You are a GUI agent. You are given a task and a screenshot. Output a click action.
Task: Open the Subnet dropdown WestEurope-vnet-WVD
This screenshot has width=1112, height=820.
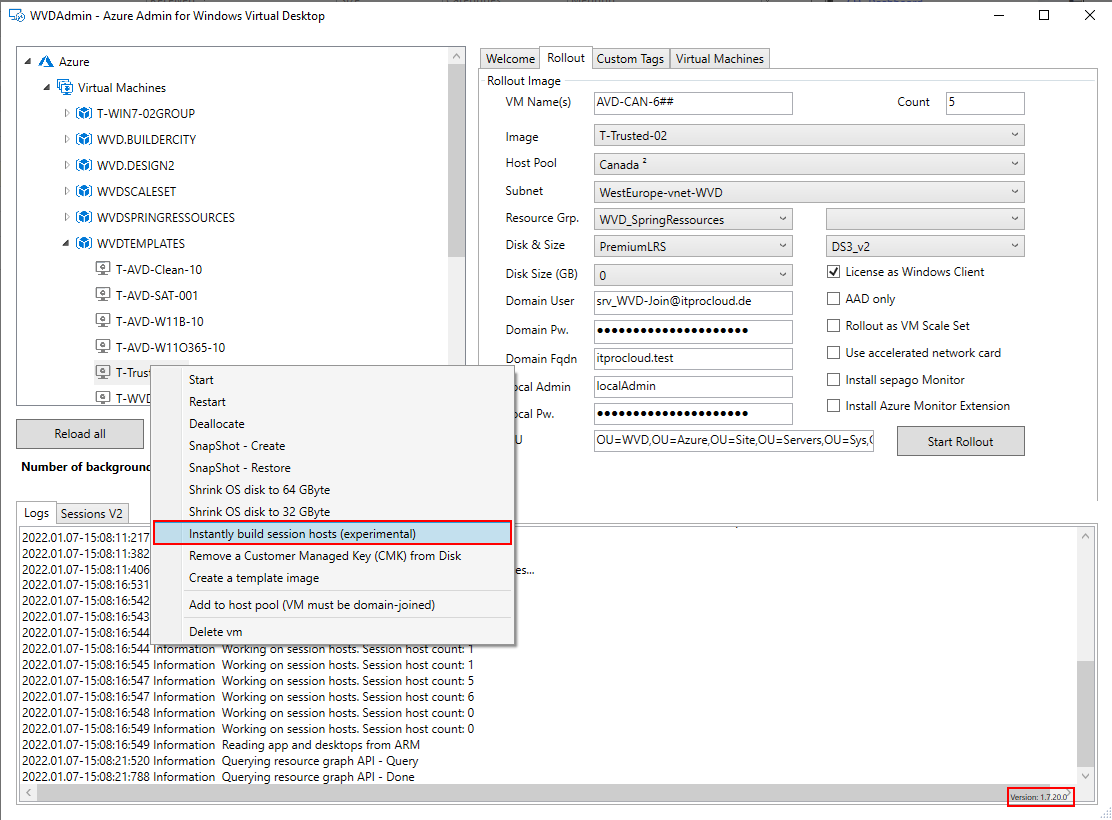pos(809,192)
